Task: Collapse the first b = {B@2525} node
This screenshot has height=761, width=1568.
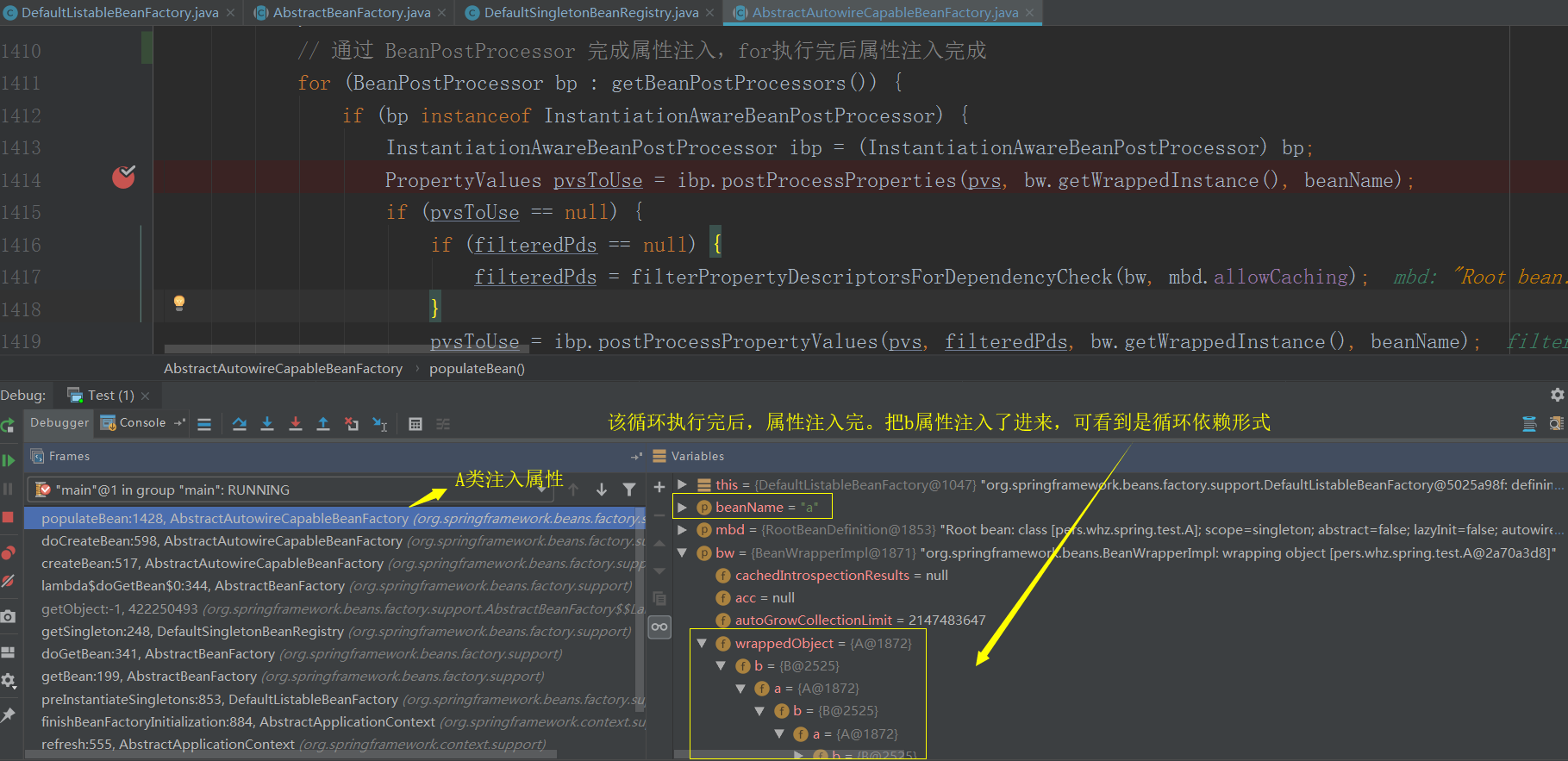Action: (721, 665)
